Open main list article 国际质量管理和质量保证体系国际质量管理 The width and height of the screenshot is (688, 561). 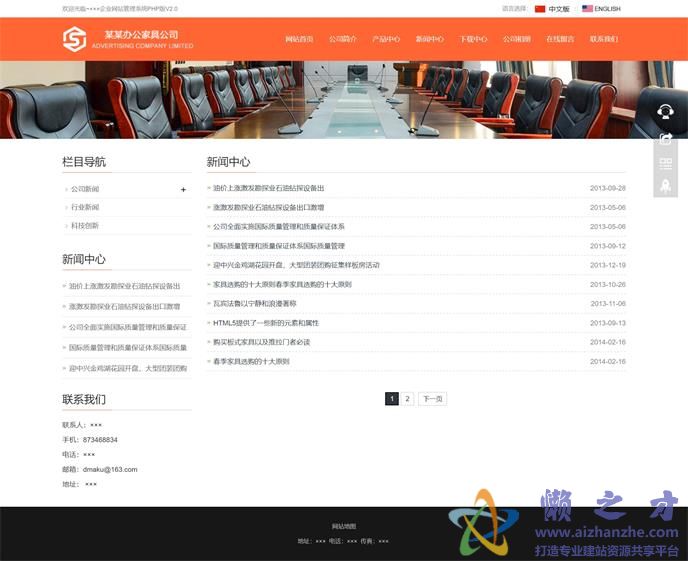pos(279,246)
